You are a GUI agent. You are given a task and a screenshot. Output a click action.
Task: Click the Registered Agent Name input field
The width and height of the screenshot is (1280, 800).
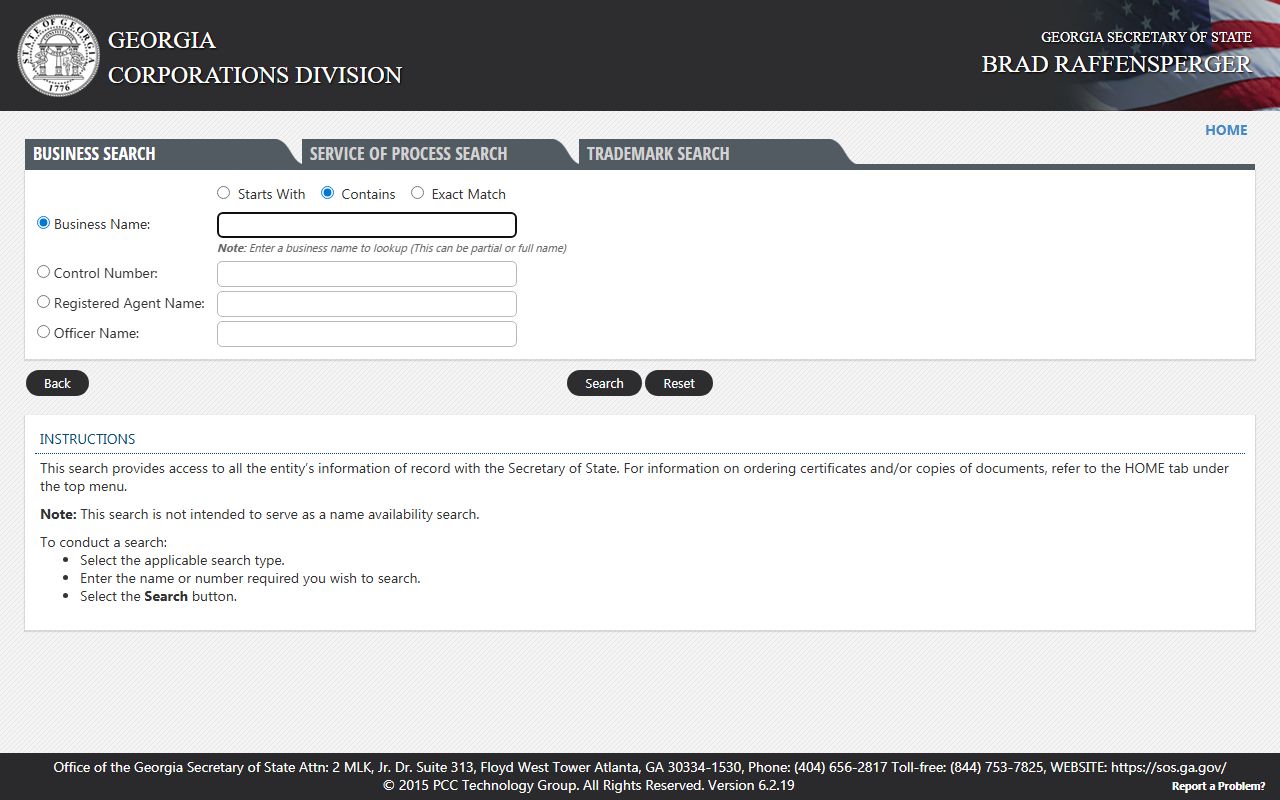[366, 304]
